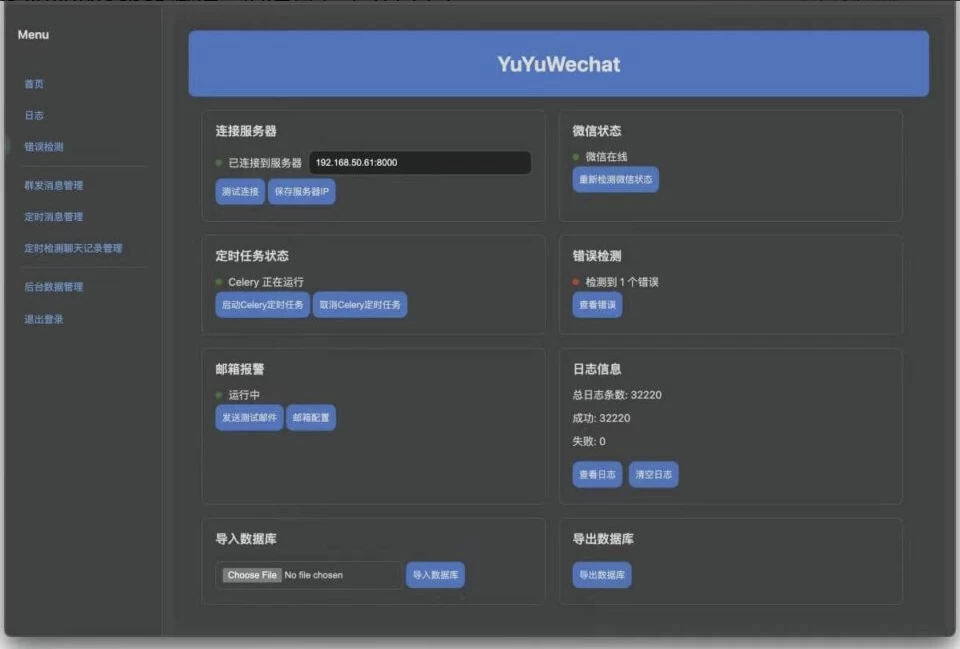Focus the server IP address field

click(420, 162)
